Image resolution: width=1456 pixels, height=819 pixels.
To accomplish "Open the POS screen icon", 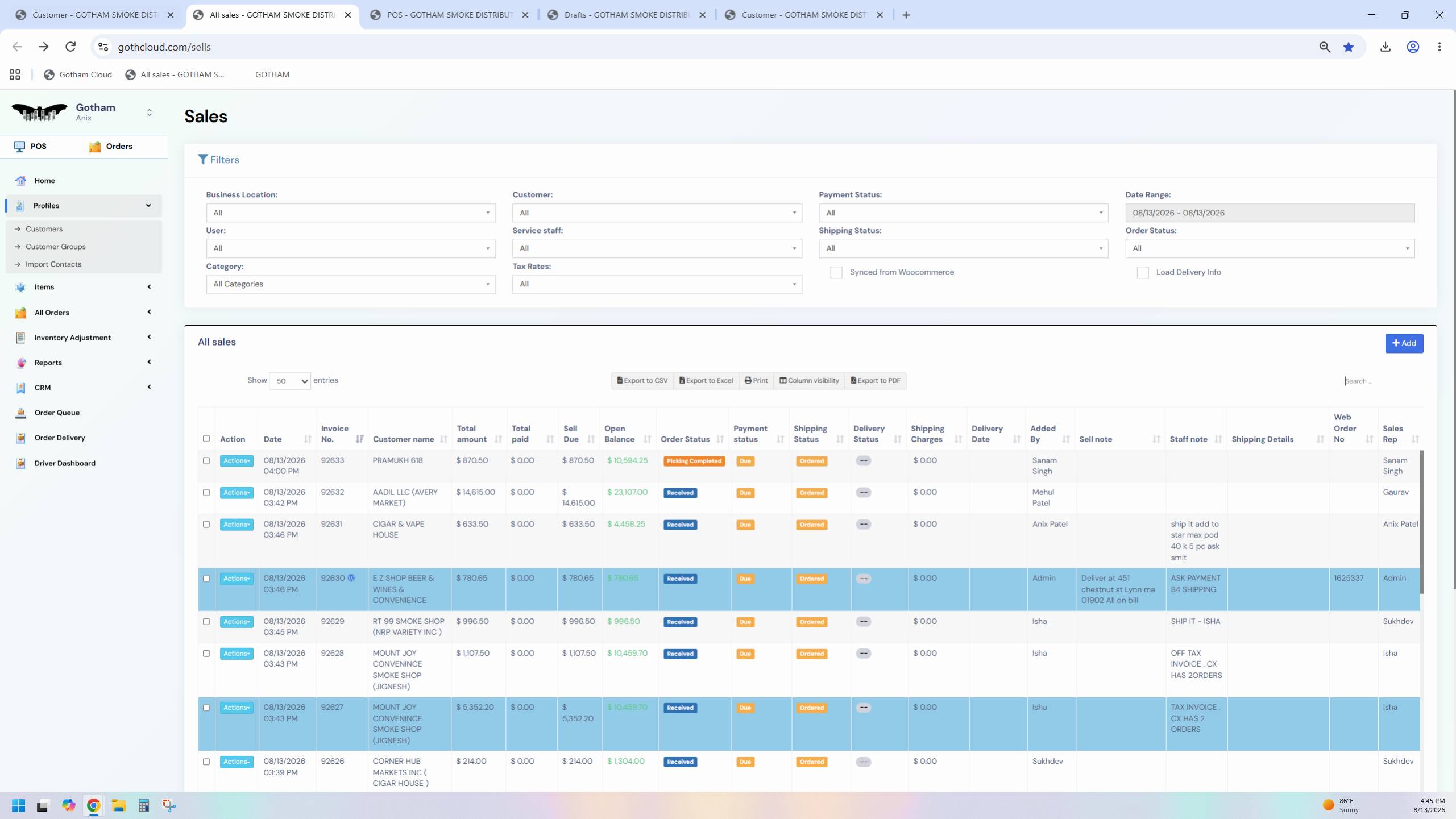I will [x=19, y=147].
